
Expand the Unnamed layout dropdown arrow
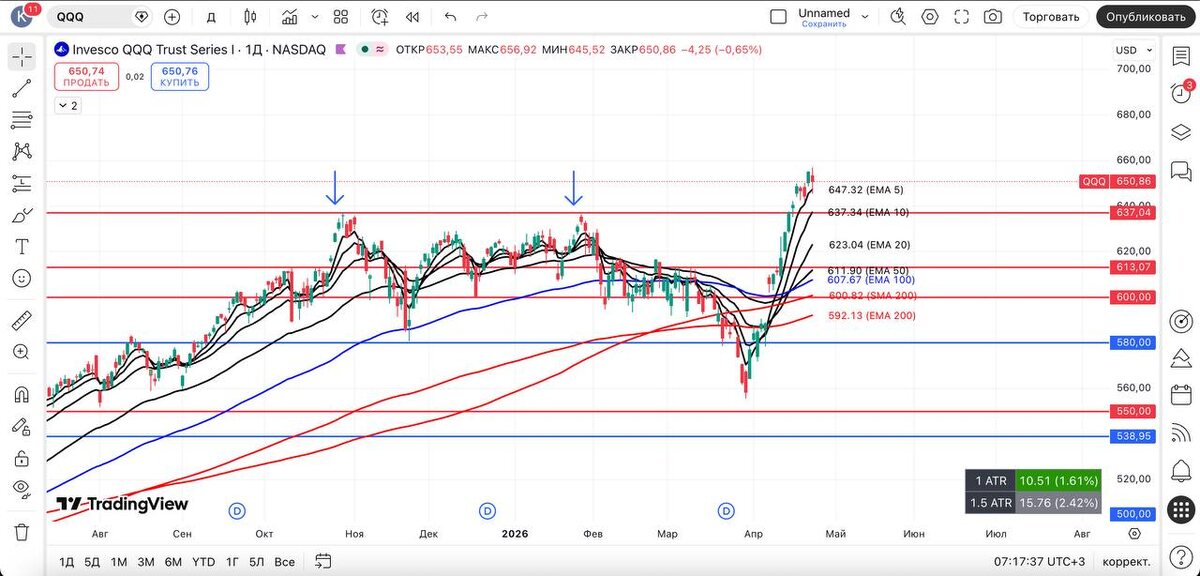click(865, 17)
